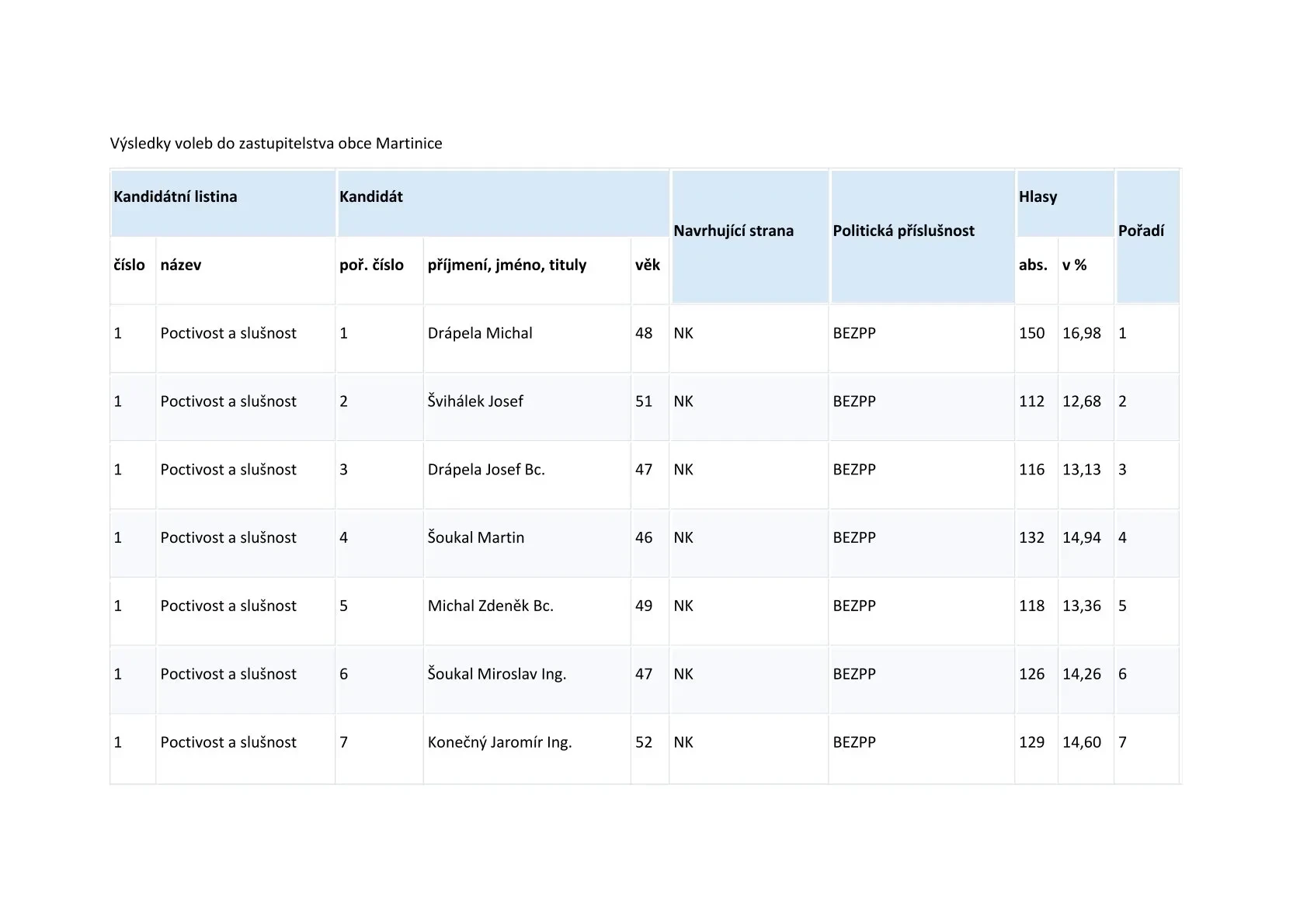Click the 'příjmení, jméno, tituly' subheader
The height and width of the screenshot is (924, 1307).
coord(507,265)
